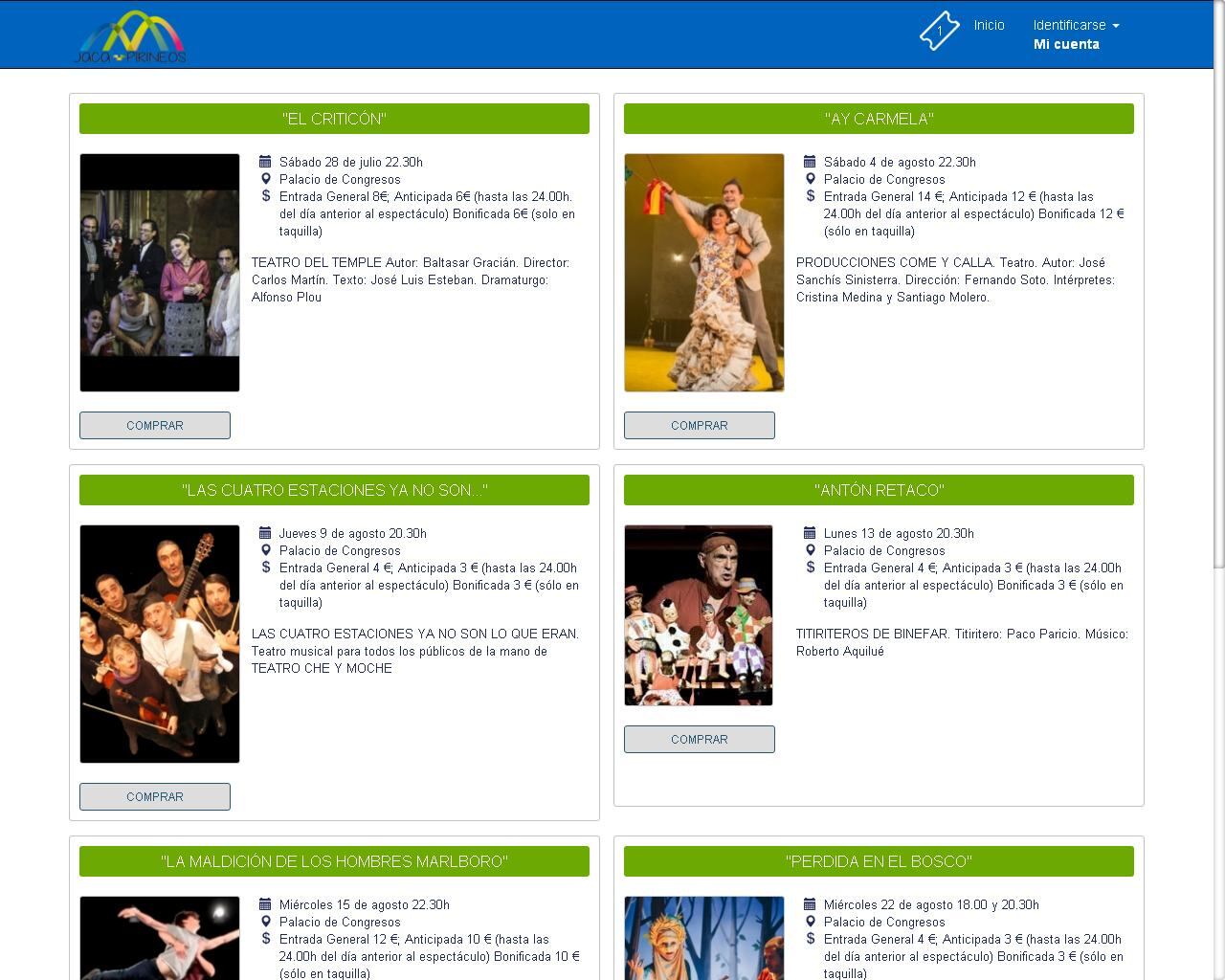1225x980 pixels.
Task: Select the Antón Retaco puppets image
Action: (698, 615)
